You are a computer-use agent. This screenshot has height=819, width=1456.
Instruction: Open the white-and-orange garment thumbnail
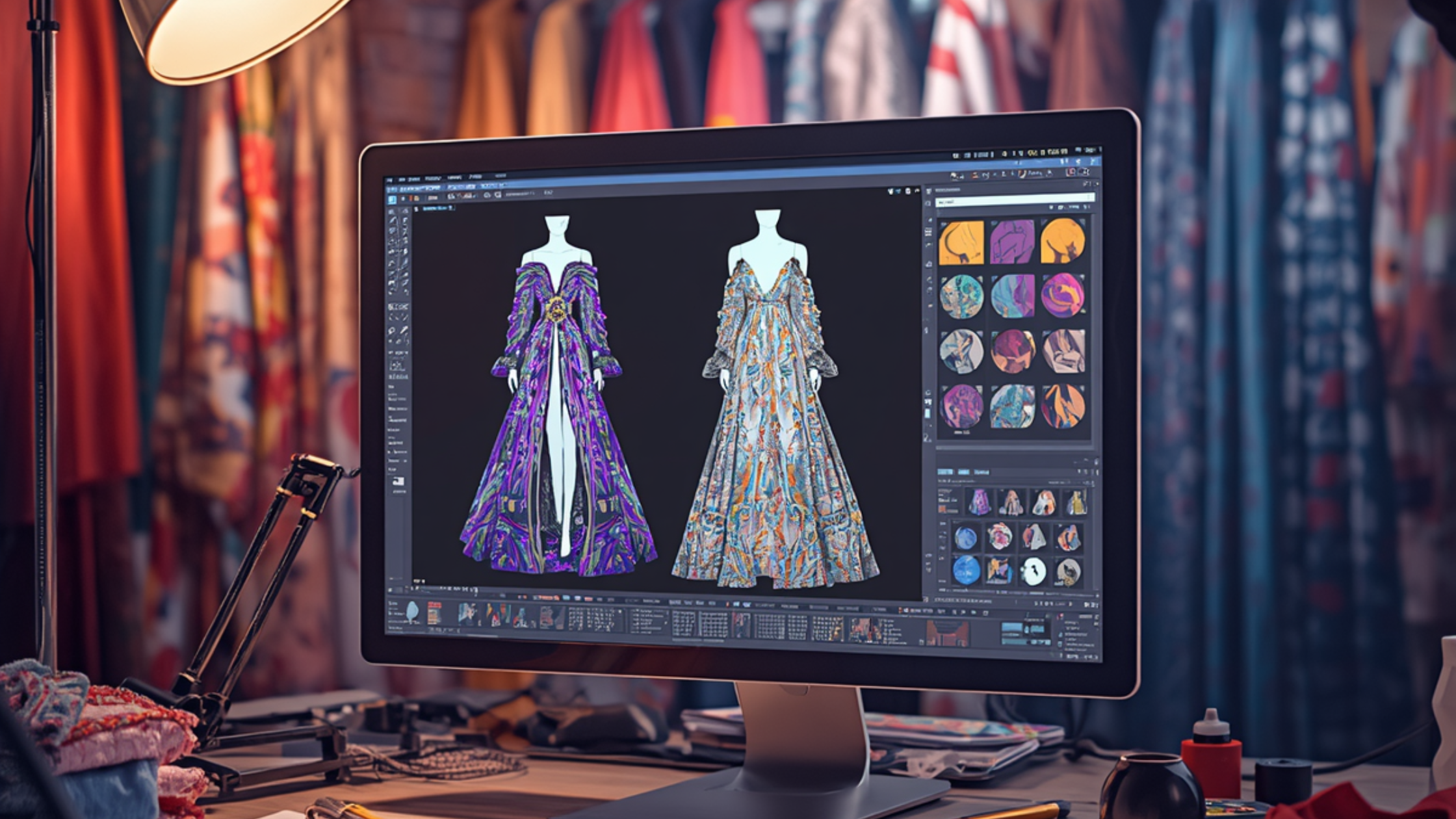(1044, 502)
